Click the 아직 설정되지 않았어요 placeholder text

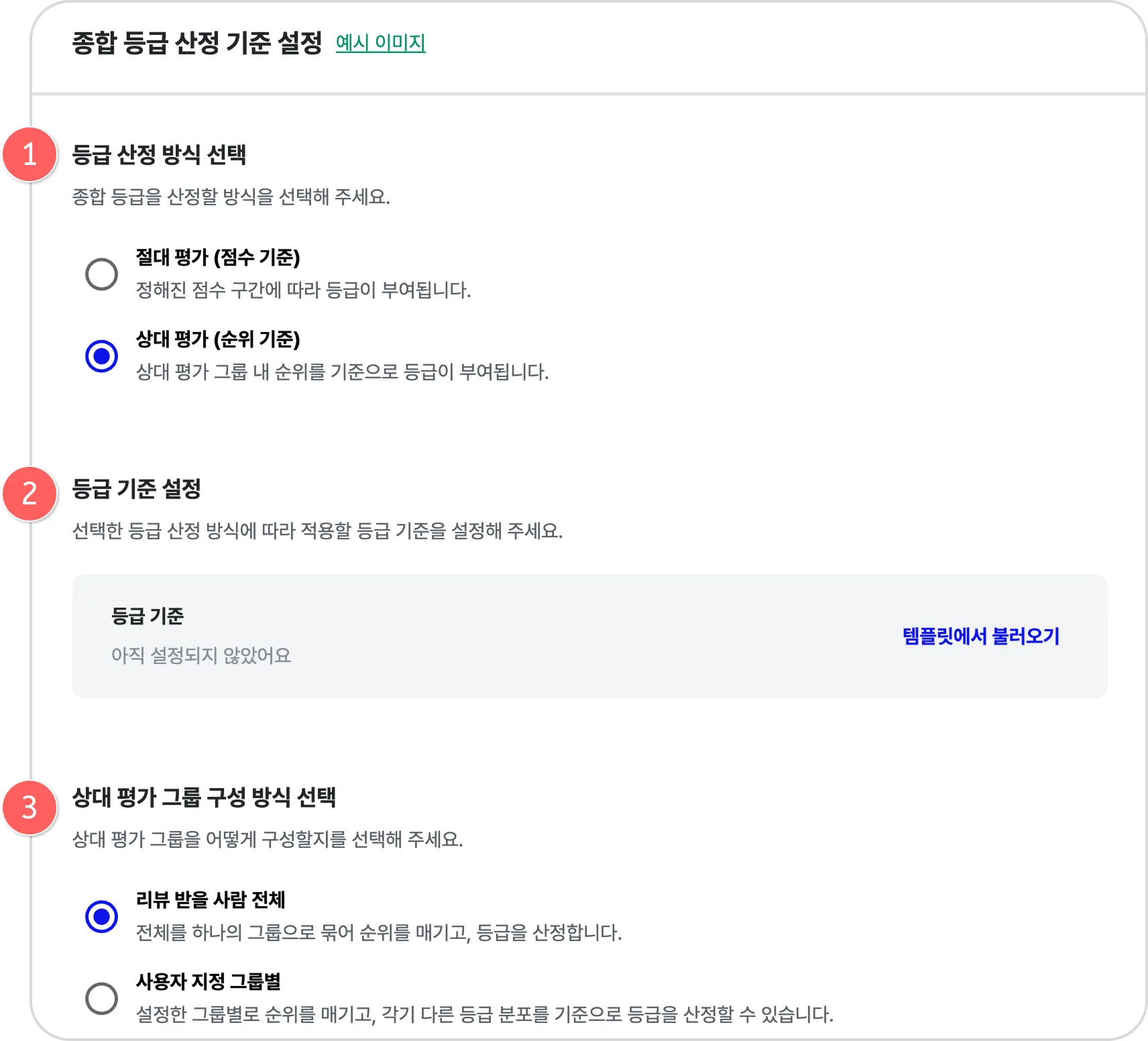(201, 655)
